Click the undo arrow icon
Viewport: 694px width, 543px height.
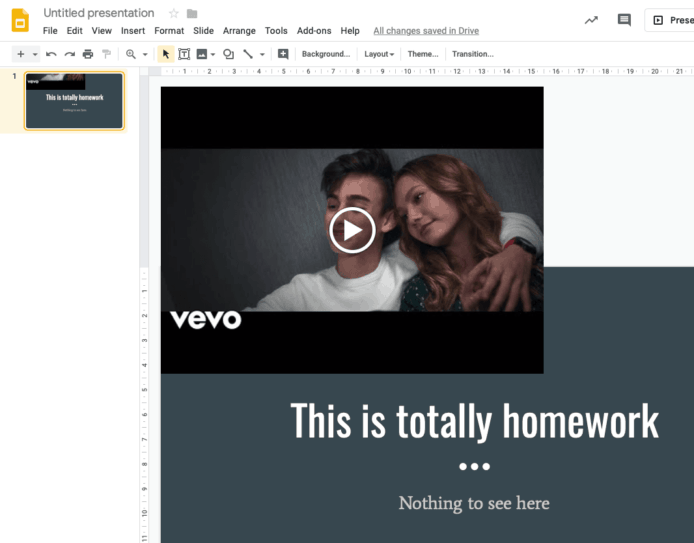[x=51, y=54]
